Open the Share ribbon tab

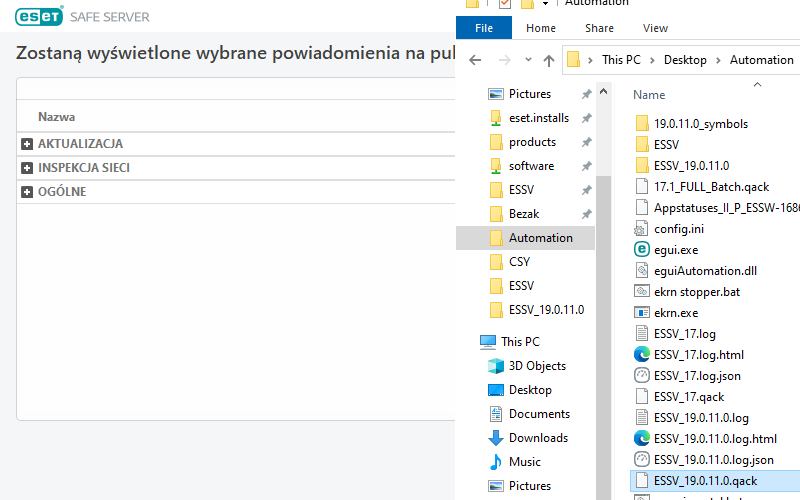point(600,28)
